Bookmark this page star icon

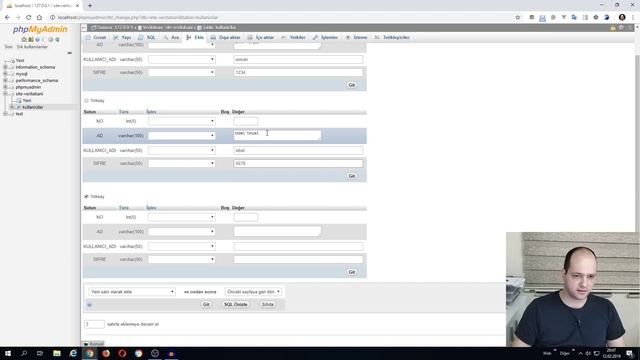tap(518, 18)
